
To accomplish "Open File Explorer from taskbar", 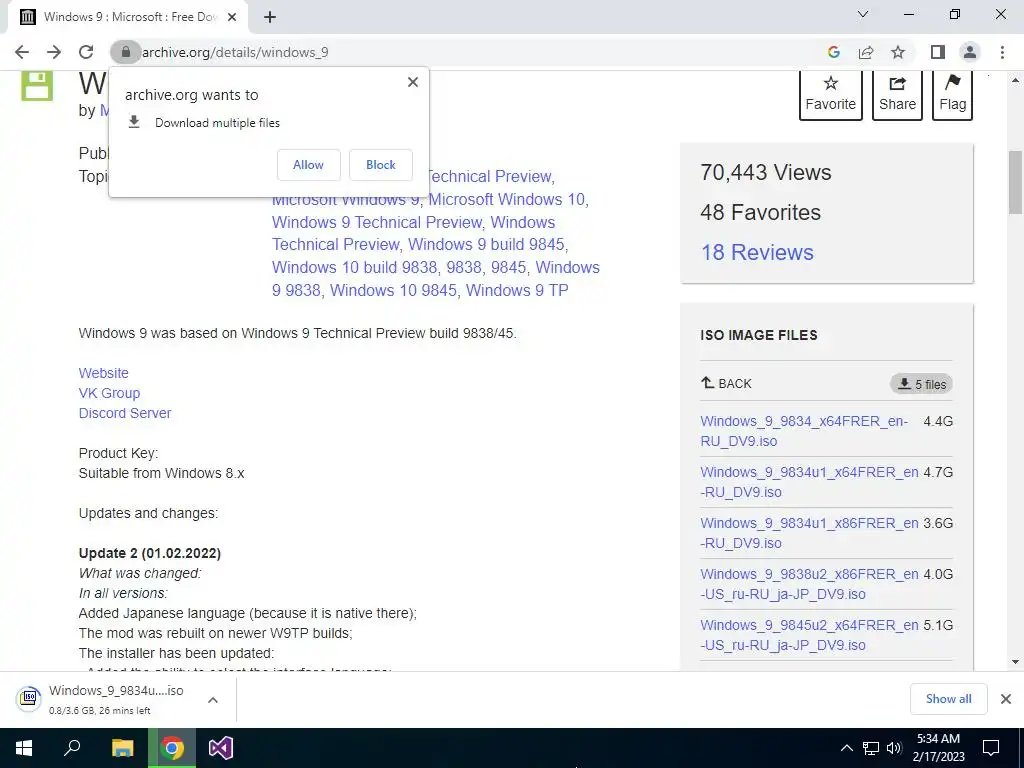I will click(122, 748).
